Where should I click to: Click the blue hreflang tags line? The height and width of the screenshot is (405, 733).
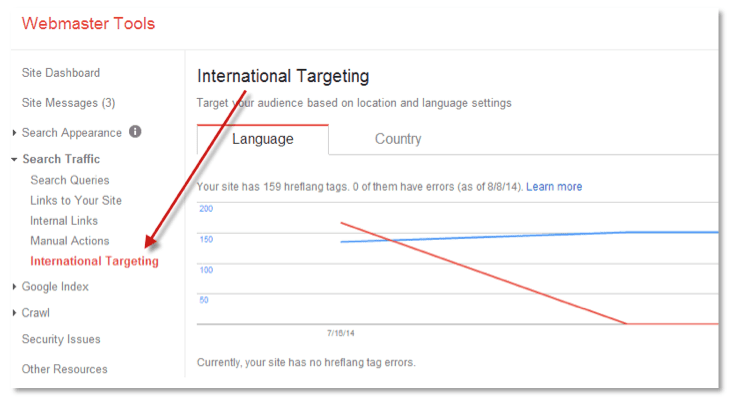click(500, 235)
